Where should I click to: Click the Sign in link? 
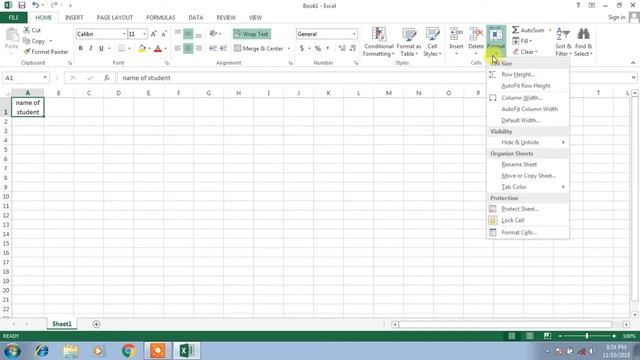click(616, 17)
